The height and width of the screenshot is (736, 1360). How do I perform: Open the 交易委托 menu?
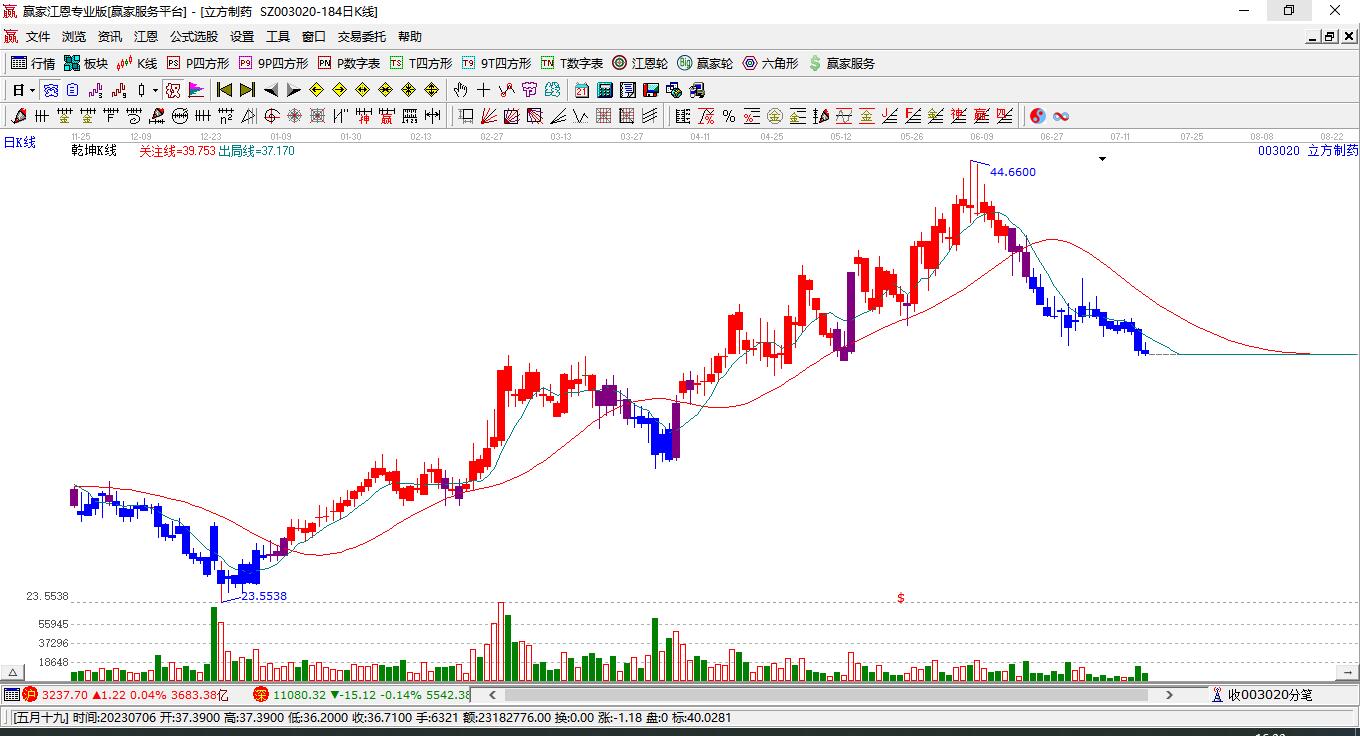(362, 37)
